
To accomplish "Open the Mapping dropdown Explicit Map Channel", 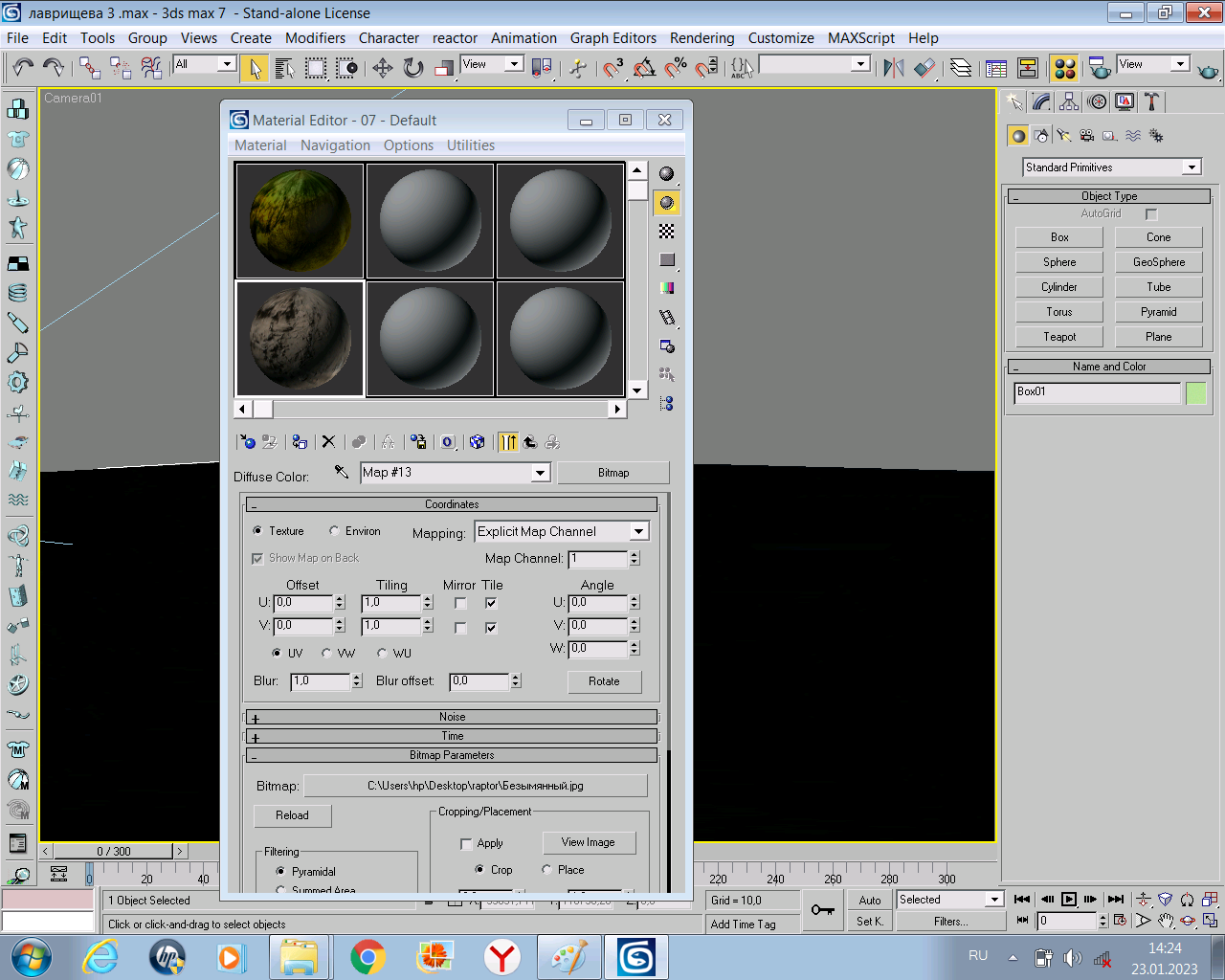I will (562, 531).
